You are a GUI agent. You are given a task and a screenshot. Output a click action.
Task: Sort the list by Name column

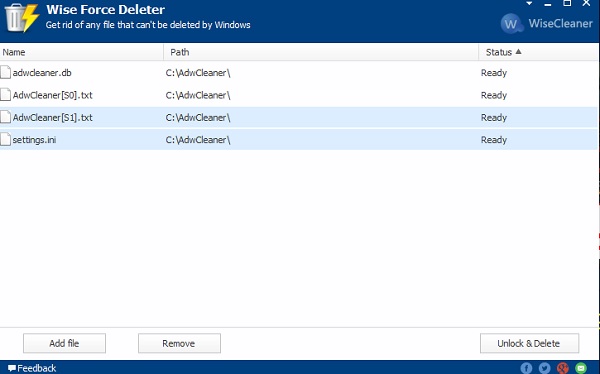point(82,52)
